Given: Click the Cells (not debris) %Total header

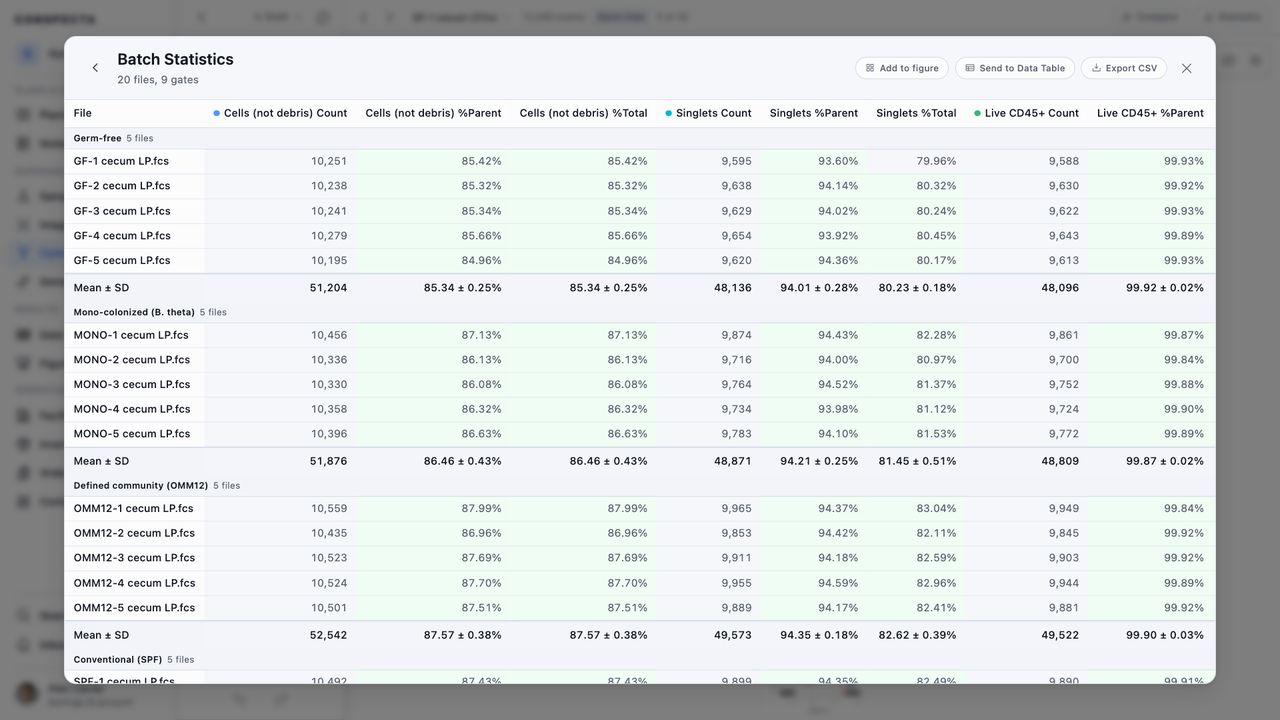Looking at the screenshot, I should [583, 113].
